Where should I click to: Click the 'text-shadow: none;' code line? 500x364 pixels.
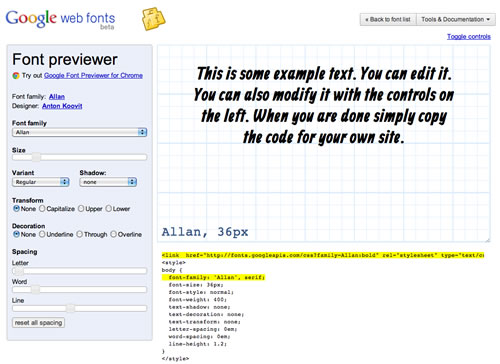(199, 307)
